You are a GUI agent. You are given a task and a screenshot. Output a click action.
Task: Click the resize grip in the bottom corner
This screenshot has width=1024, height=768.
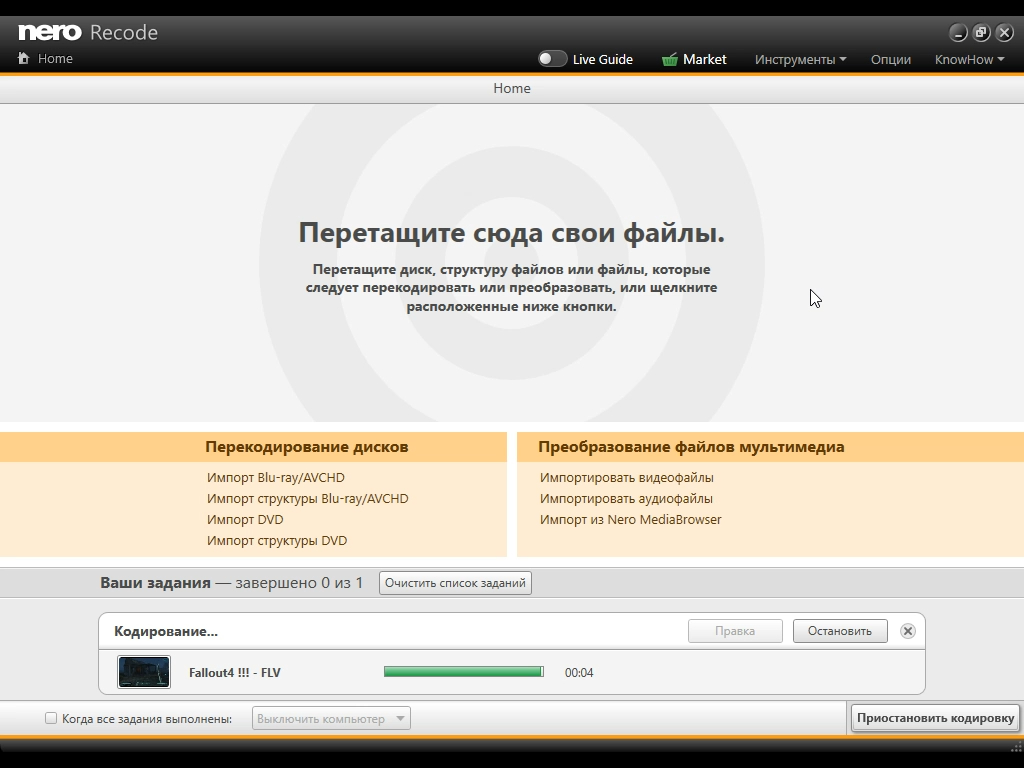(x=1016, y=746)
